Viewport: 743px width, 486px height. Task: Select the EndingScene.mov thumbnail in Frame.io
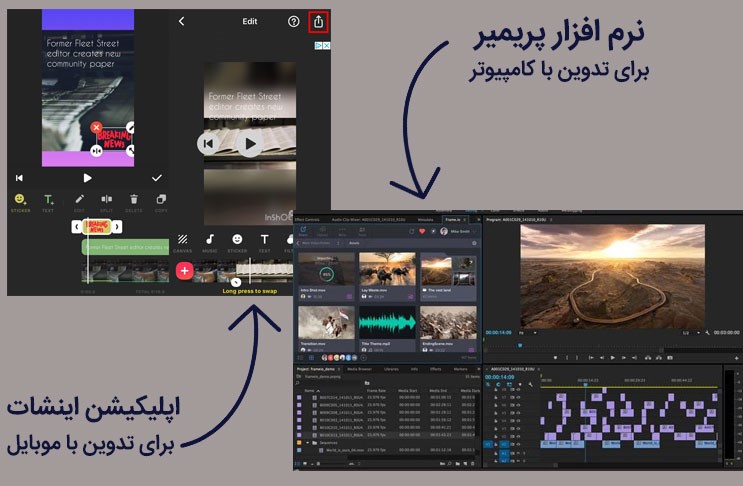pos(448,322)
